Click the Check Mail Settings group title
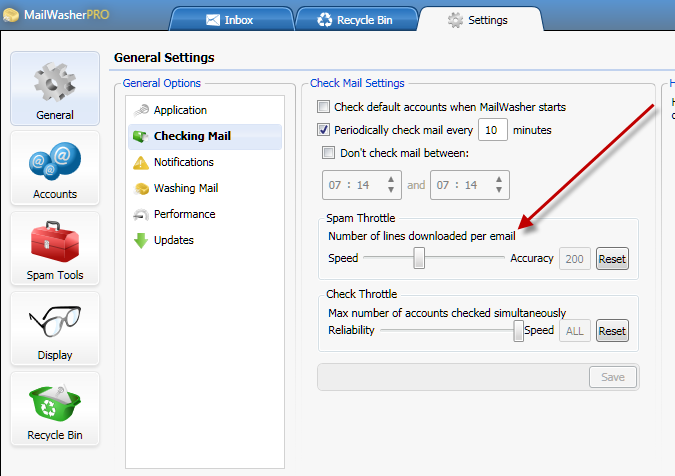Image resolution: width=675 pixels, height=476 pixels. pos(357,83)
